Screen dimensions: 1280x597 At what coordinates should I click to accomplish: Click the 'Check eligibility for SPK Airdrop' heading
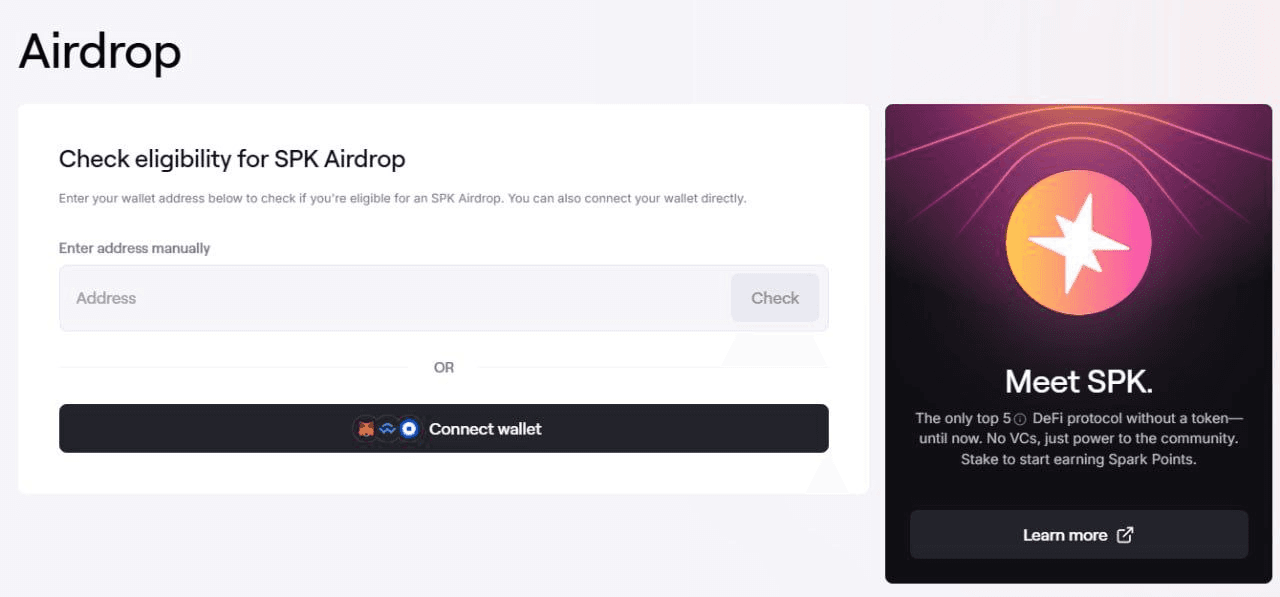coord(232,159)
